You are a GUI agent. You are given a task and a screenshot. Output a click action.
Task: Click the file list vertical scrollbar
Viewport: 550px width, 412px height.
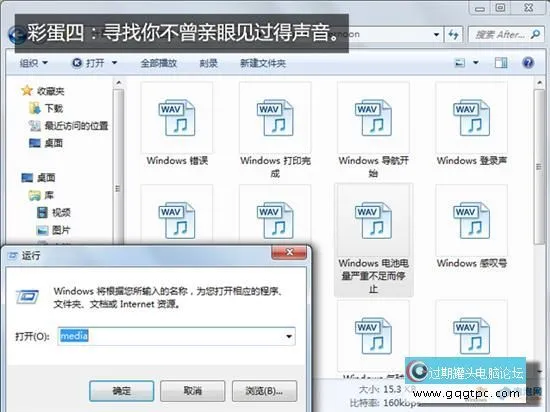(x=539, y=167)
